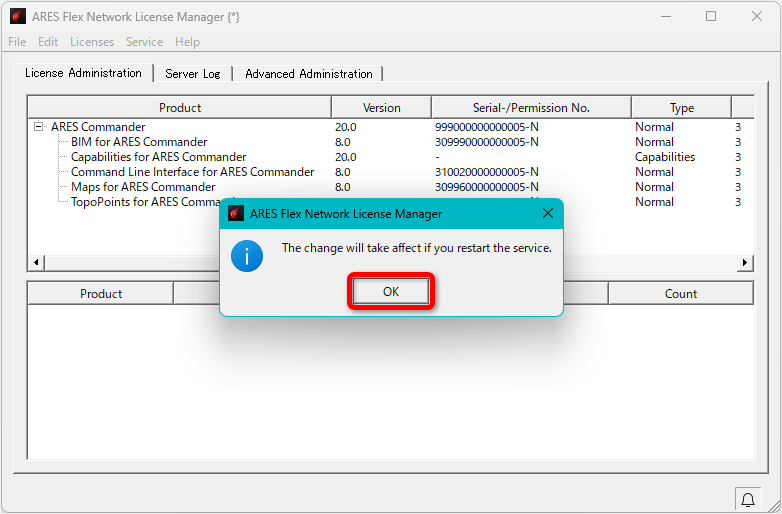The width and height of the screenshot is (782, 514).
Task: Switch to the Server Log tab
Action: click(193, 74)
